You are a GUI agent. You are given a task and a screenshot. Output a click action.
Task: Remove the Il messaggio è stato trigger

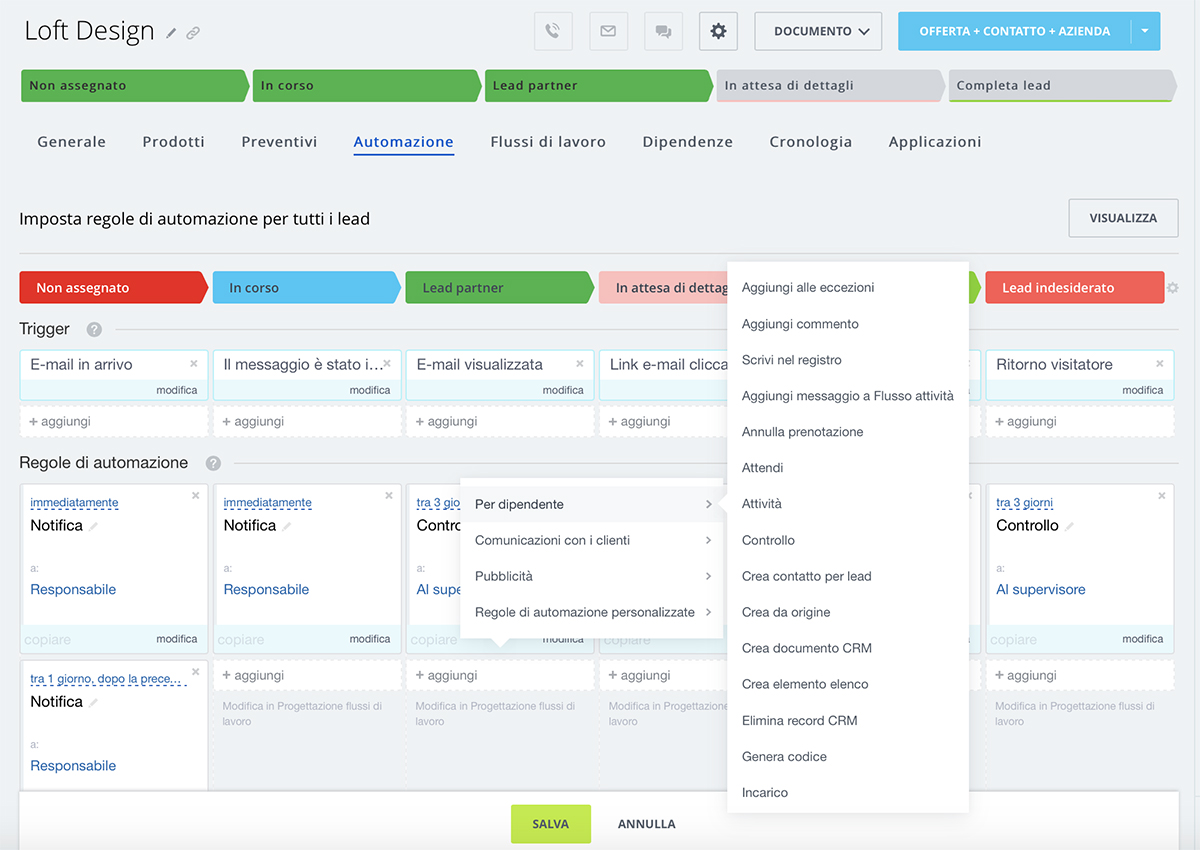tap(387, 363)
